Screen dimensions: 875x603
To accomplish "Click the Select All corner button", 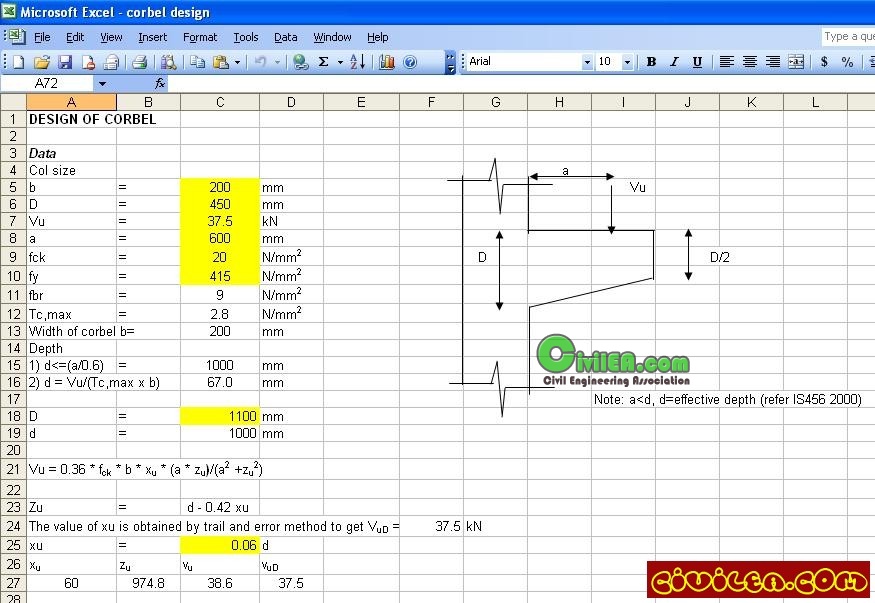I will coord(13,102).
